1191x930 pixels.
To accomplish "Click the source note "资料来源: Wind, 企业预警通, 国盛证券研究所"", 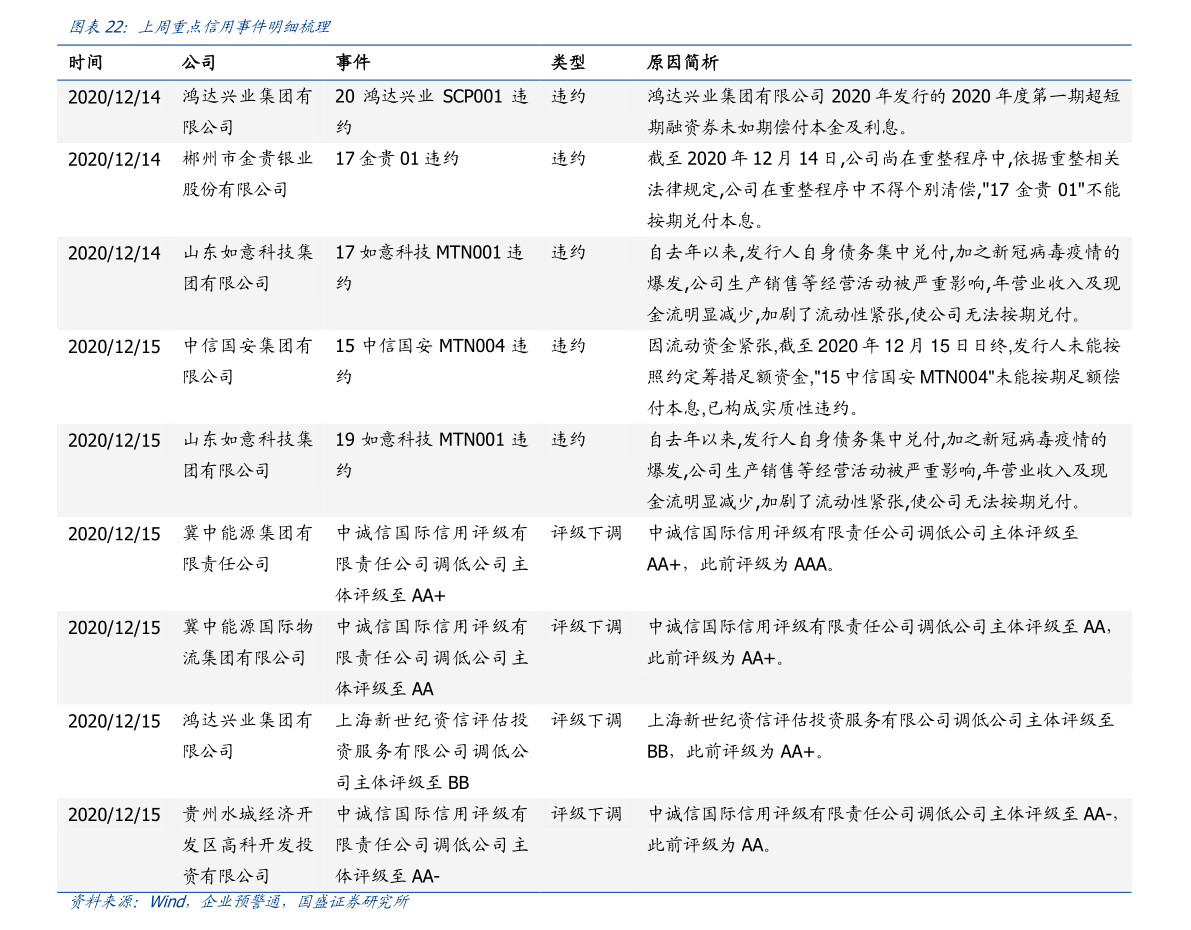I will (239, 902).
